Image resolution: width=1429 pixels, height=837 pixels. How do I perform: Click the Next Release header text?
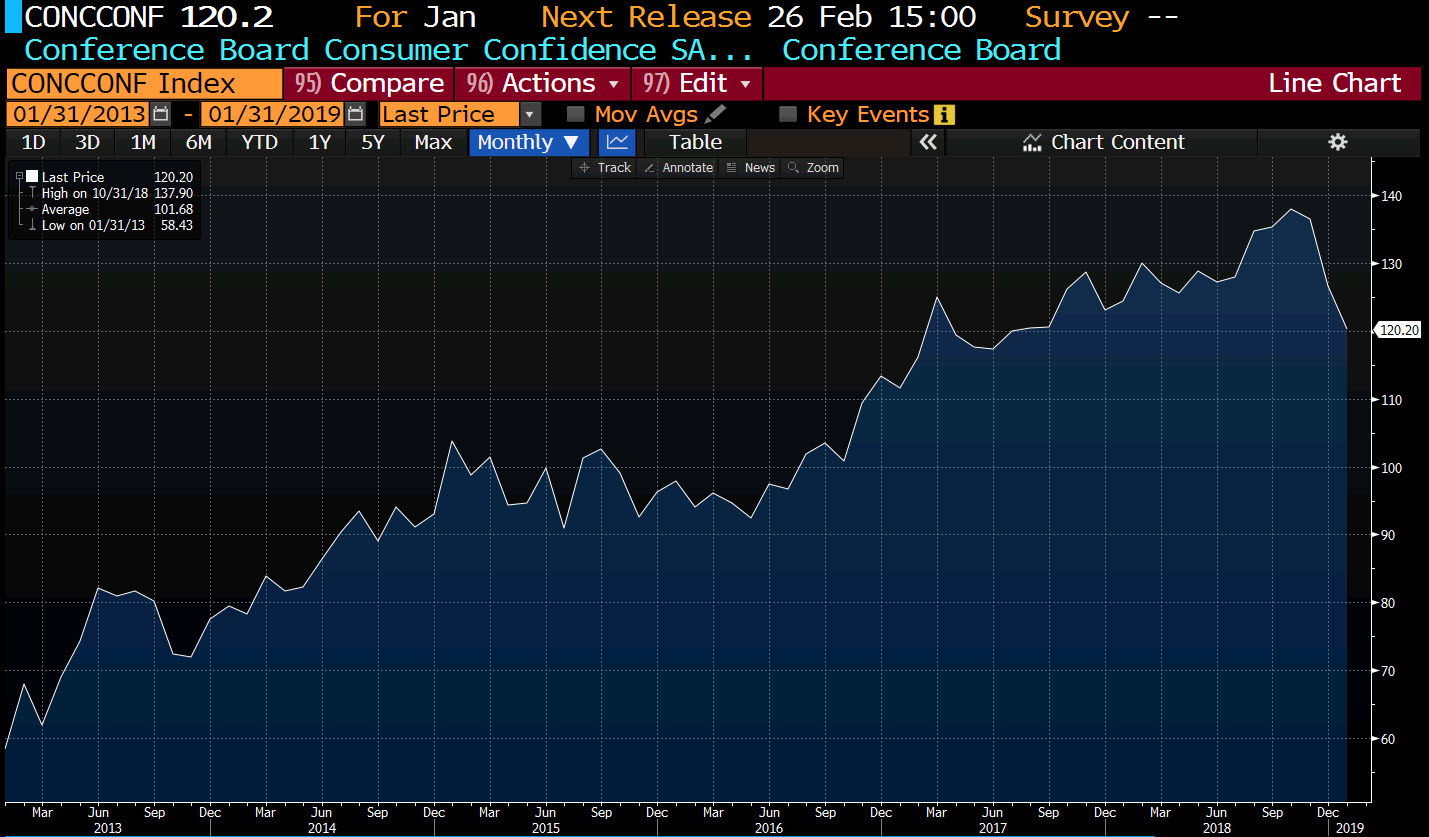(x=646, y=17)
